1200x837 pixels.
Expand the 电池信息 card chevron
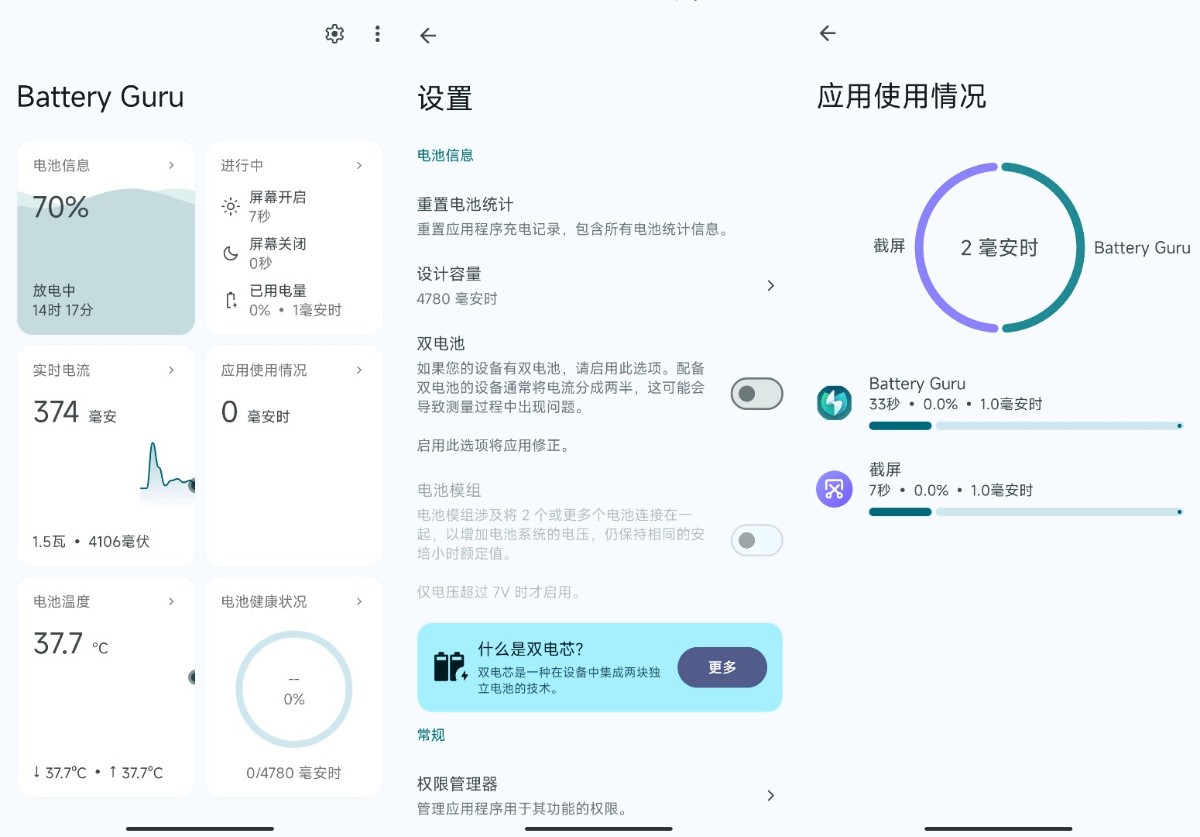click(x=171, y=165)
